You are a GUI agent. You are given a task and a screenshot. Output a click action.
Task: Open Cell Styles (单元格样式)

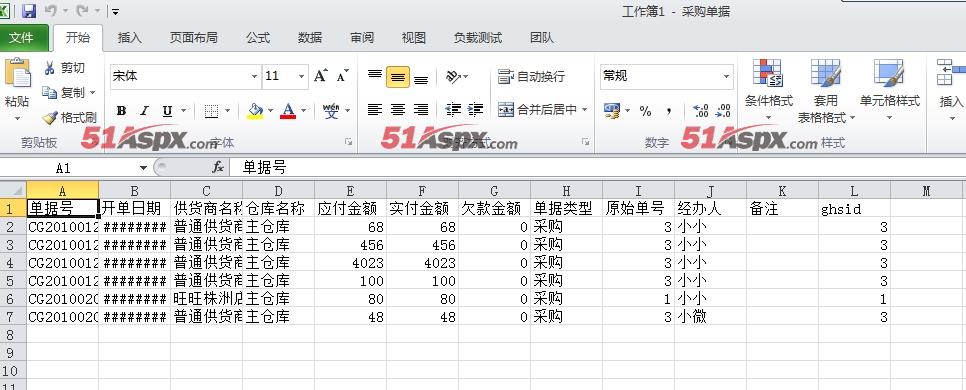point(890,90)
